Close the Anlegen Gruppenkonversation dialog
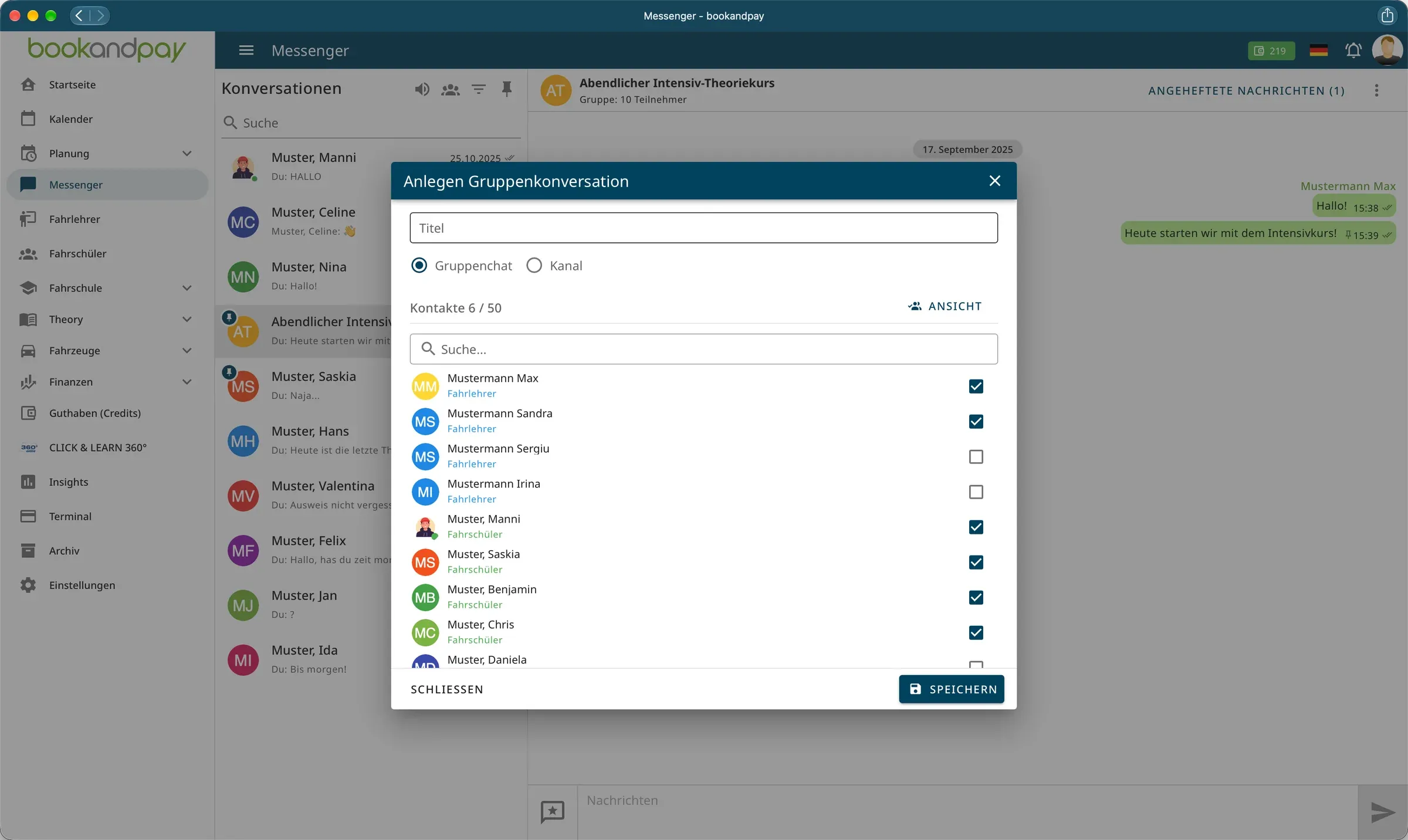The image size is (1408, 840). coord(994,181)
